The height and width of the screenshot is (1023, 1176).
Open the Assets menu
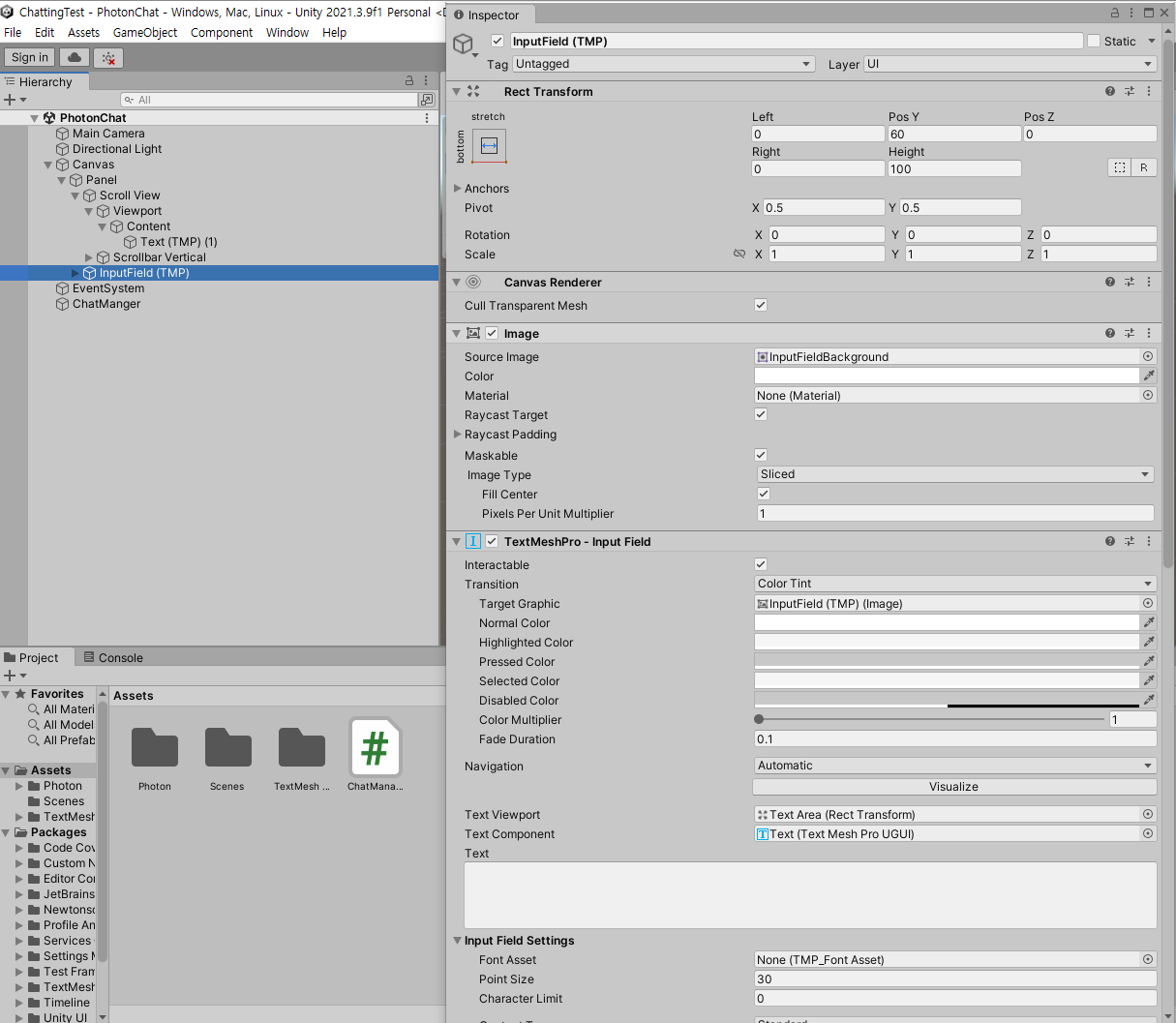point(83,32)
